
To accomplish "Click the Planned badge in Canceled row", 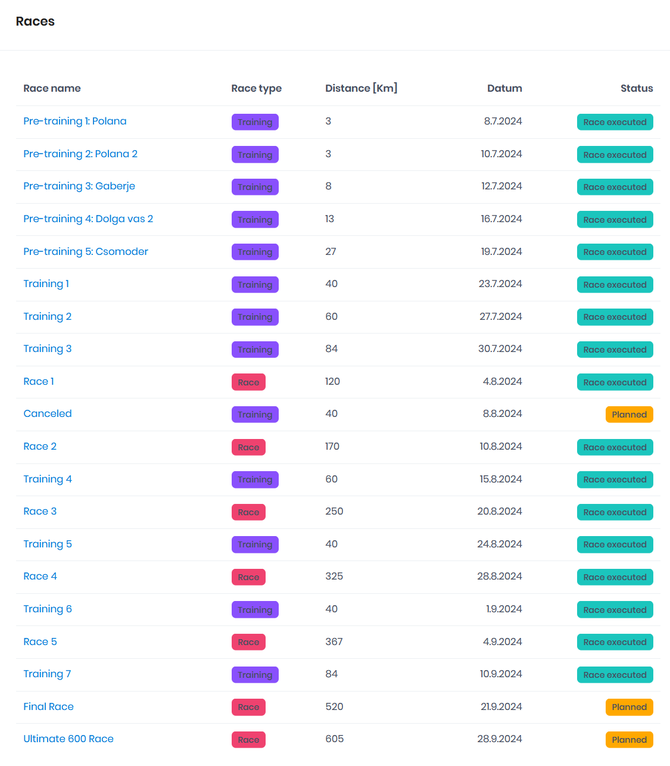I will click(x=629, y=415).
